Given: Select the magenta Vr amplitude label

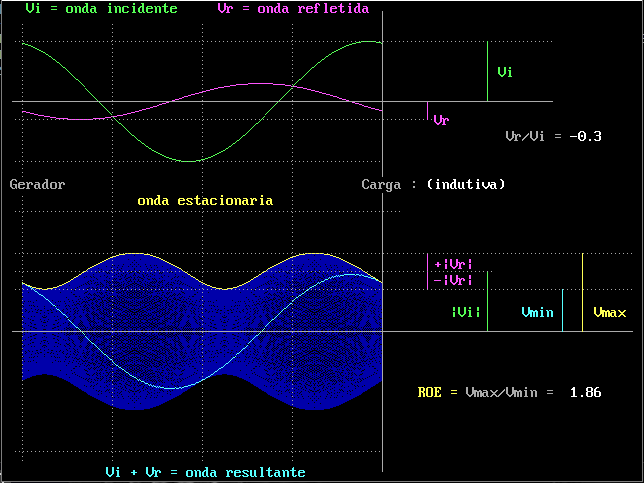Looking at the screenshot, I should pos(442,120).
